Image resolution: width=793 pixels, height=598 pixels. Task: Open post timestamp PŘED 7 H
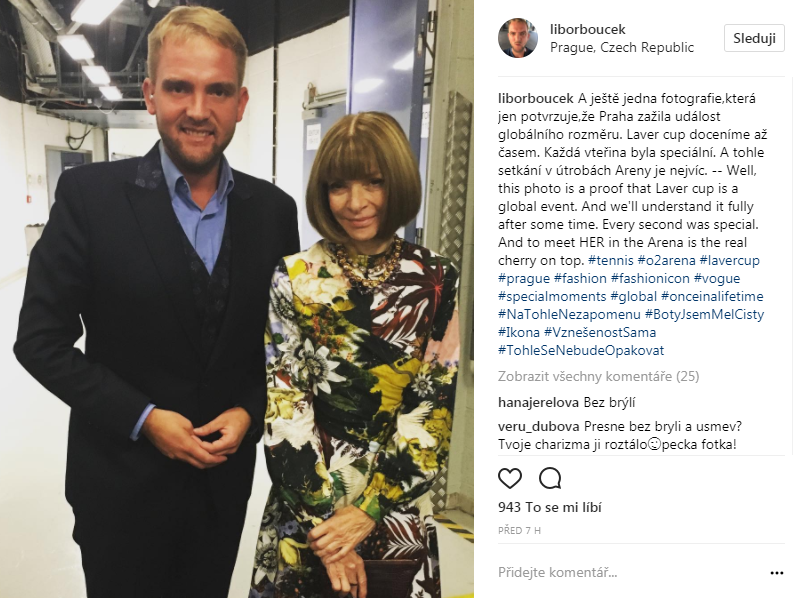(x=519, y=531)
